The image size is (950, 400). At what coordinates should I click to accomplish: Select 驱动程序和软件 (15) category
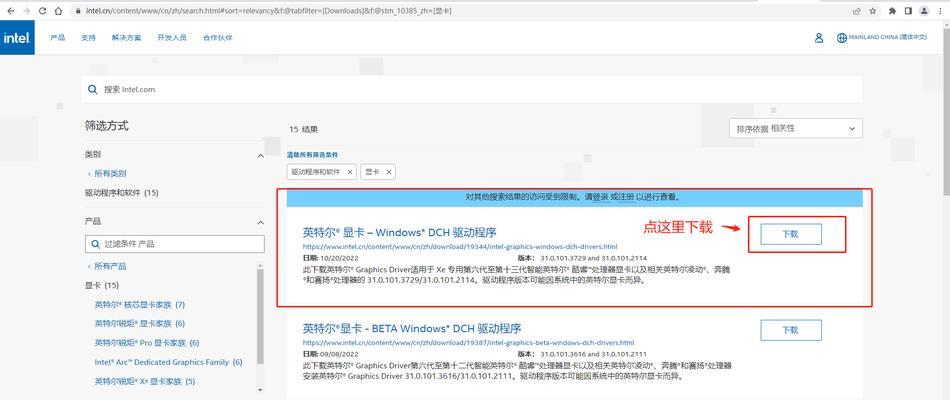[x=122, y=193]
